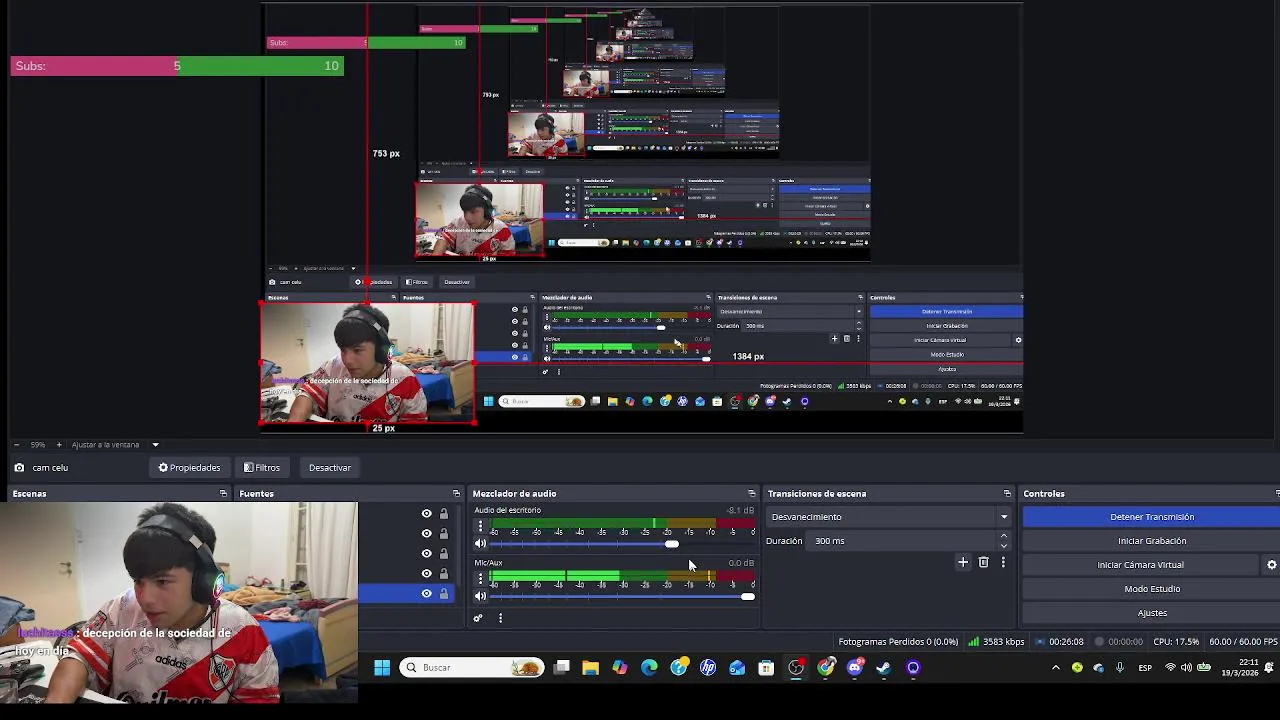Click the Desactivar button

(x=329, y=467)
